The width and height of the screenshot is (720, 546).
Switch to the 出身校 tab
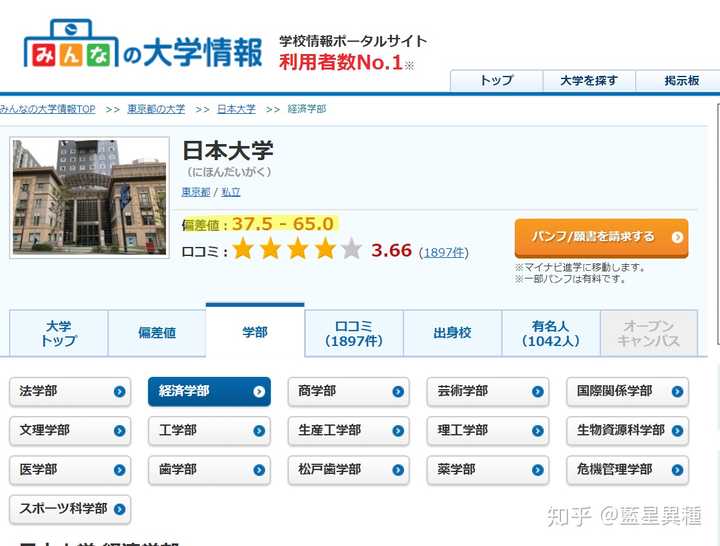point(452,333)
